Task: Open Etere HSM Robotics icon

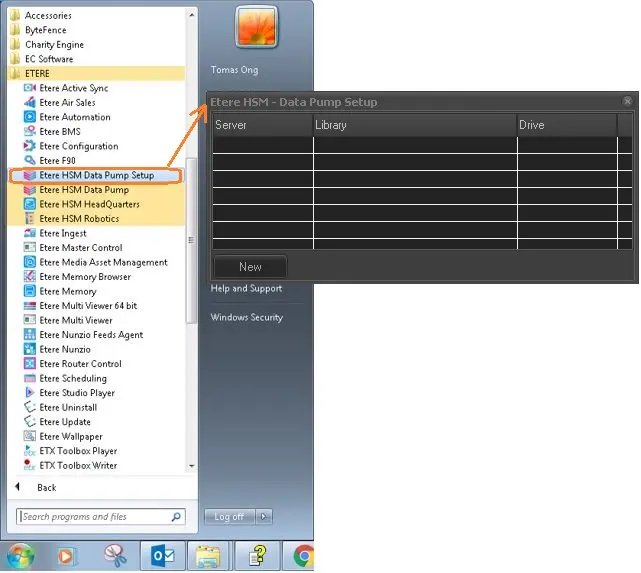Action: tap(30, 219)
